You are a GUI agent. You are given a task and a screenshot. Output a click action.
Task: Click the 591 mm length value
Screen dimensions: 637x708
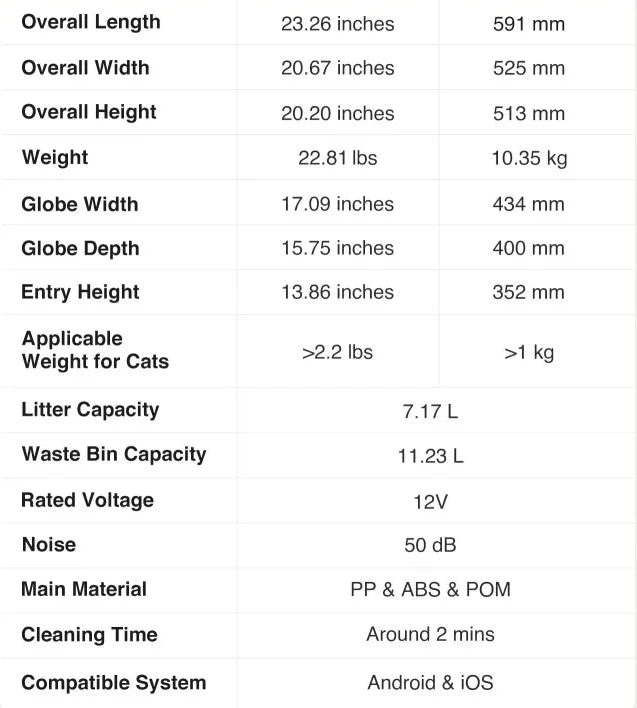[x=528, y=23]
